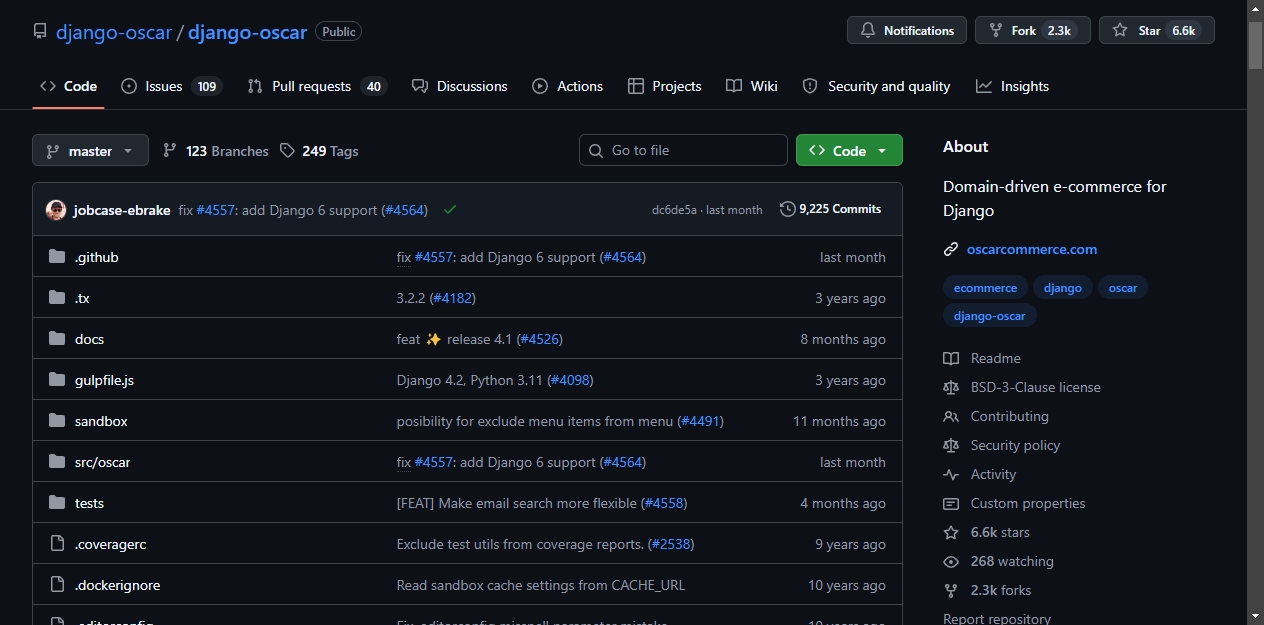Open the Insights tab
The image size is (1264, 625).
[x=1013, y=86]
